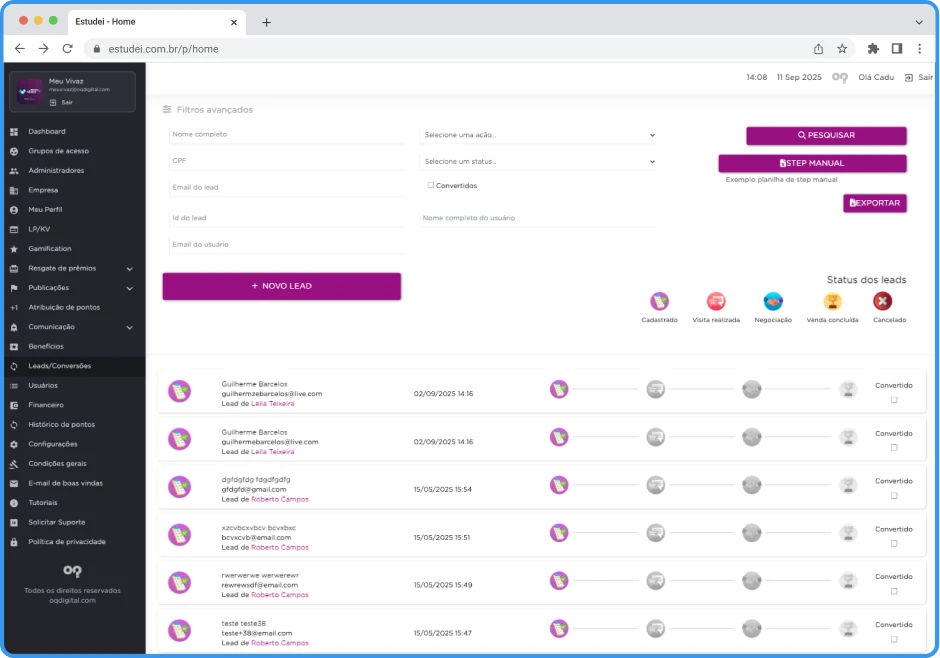The height and width of the screenshot is (658, 940).
Task: Click the PESQUISAR search button
Action: [x=826, y=135]
